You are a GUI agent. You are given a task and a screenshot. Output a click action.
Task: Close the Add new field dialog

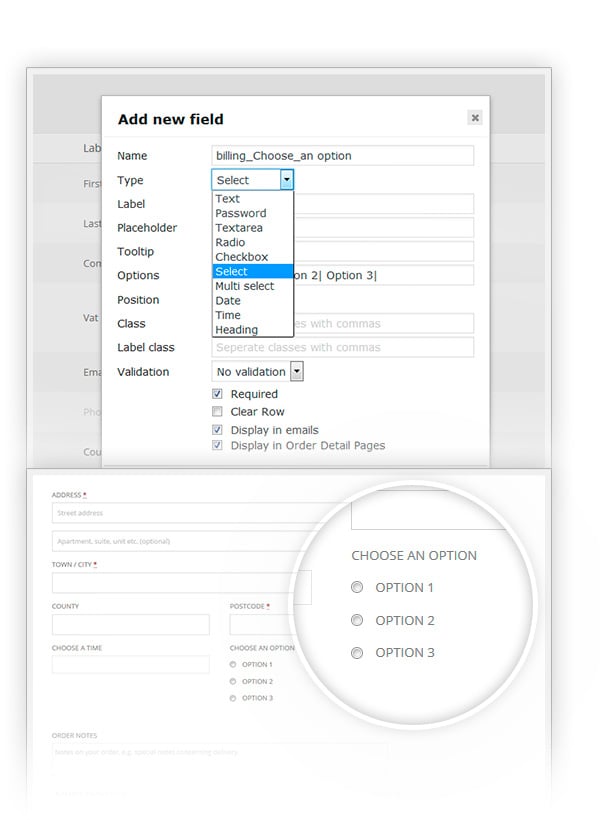[475, 118]
